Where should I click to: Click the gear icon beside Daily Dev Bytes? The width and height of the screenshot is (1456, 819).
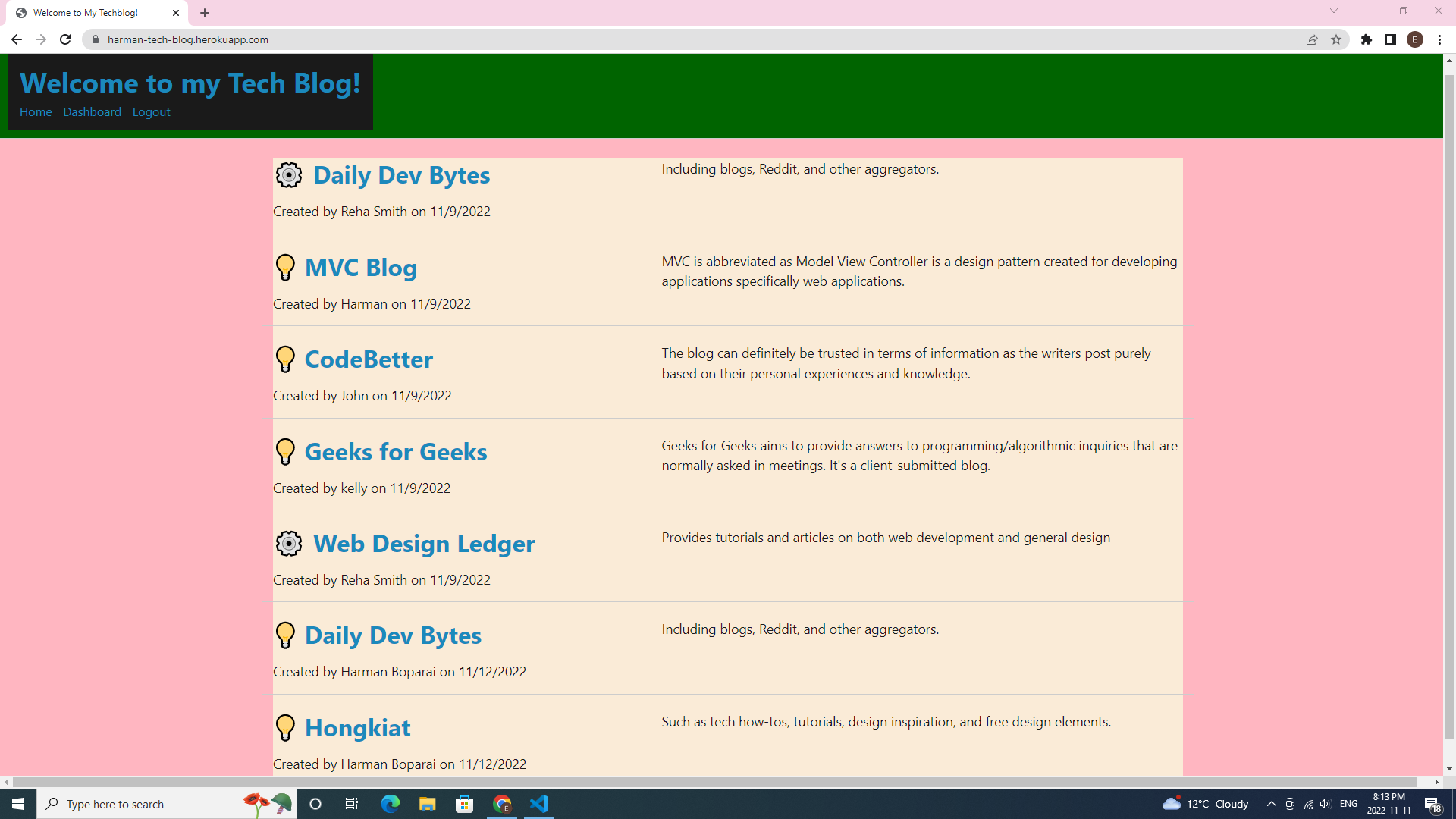point(288,175)
